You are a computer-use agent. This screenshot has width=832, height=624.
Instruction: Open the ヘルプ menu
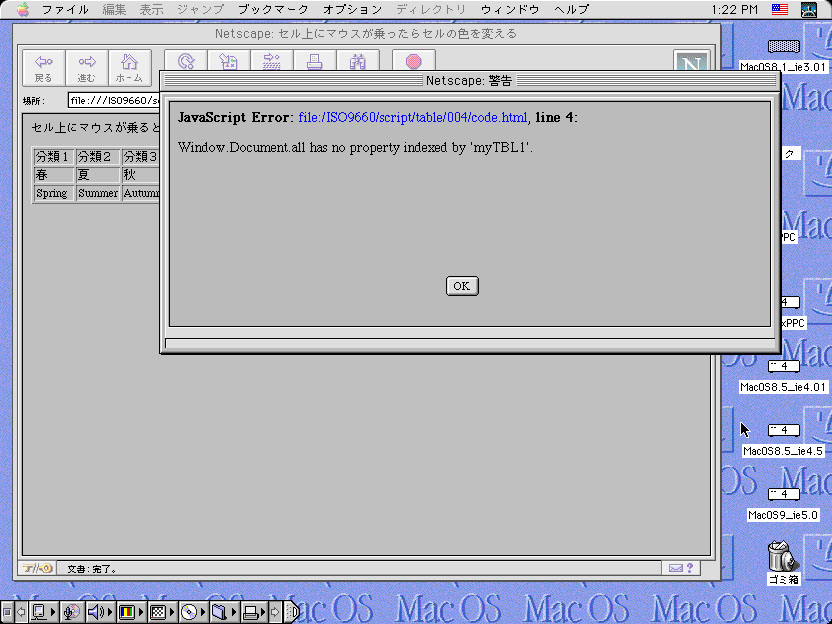571,10
